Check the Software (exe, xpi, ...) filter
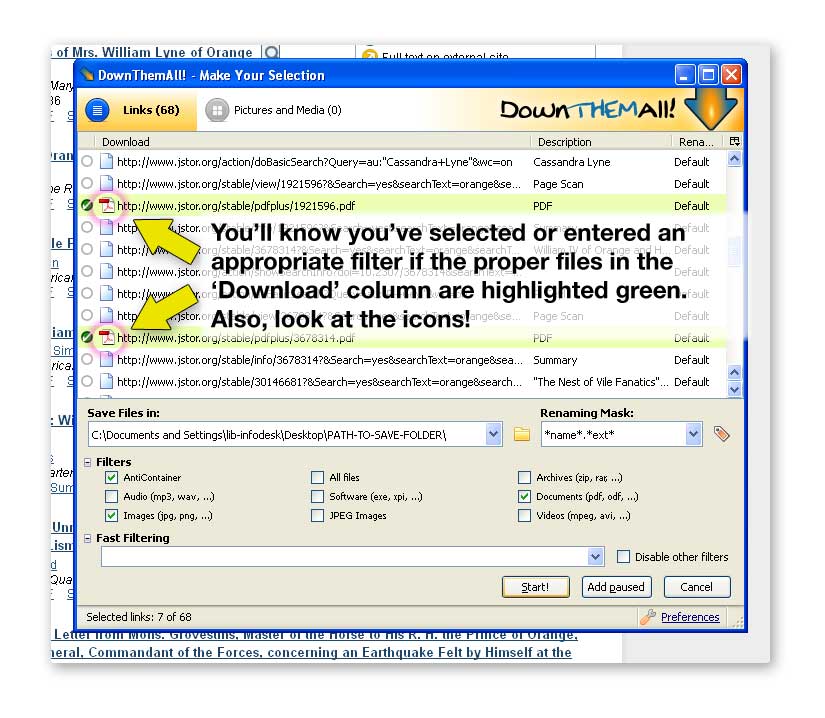Screen dimensions: 825x718 click(x=317, y=497)
